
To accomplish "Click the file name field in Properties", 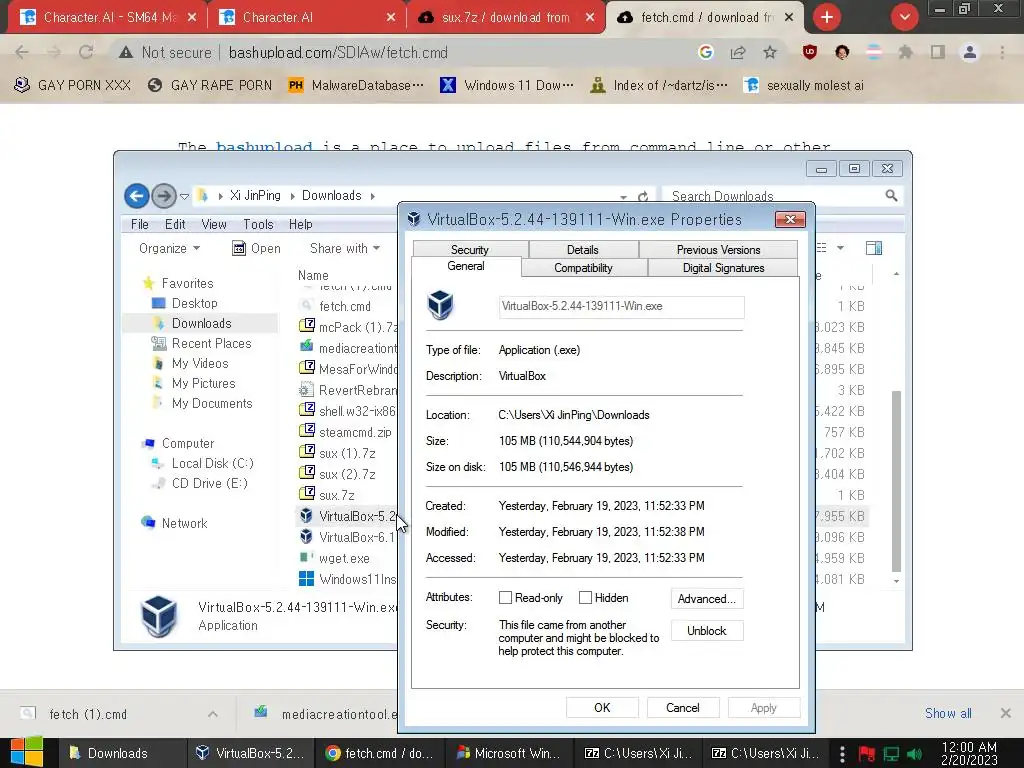I will pos(621,307).
